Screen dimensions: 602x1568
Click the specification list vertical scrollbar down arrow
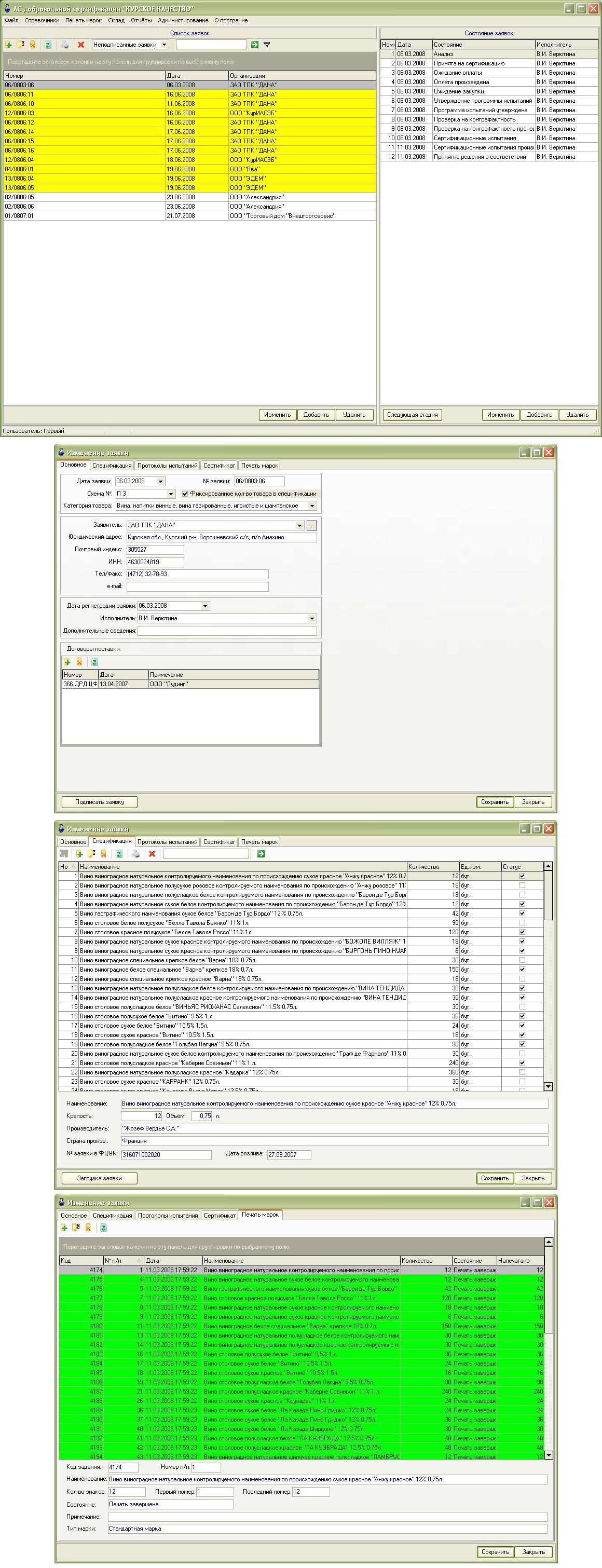548,1086
